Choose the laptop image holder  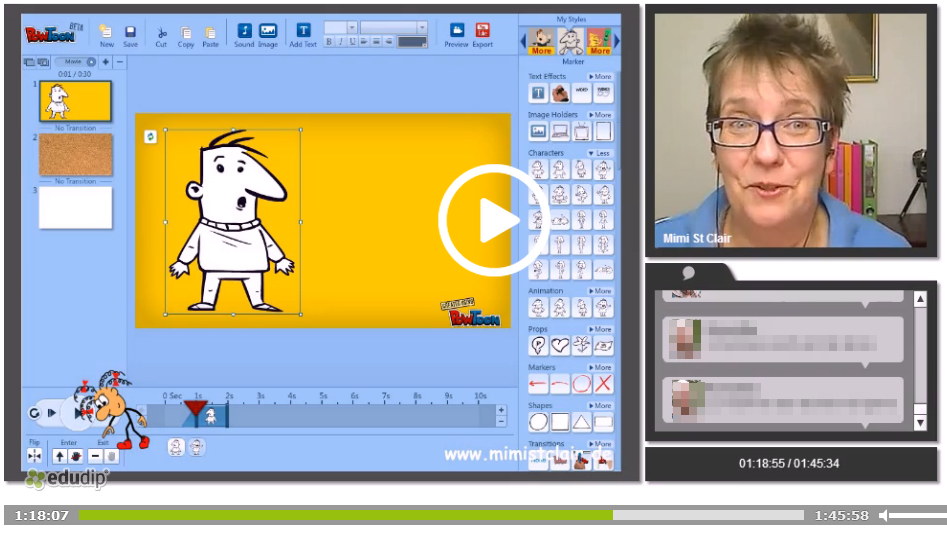pyautogui.click(x=560, y=131)
